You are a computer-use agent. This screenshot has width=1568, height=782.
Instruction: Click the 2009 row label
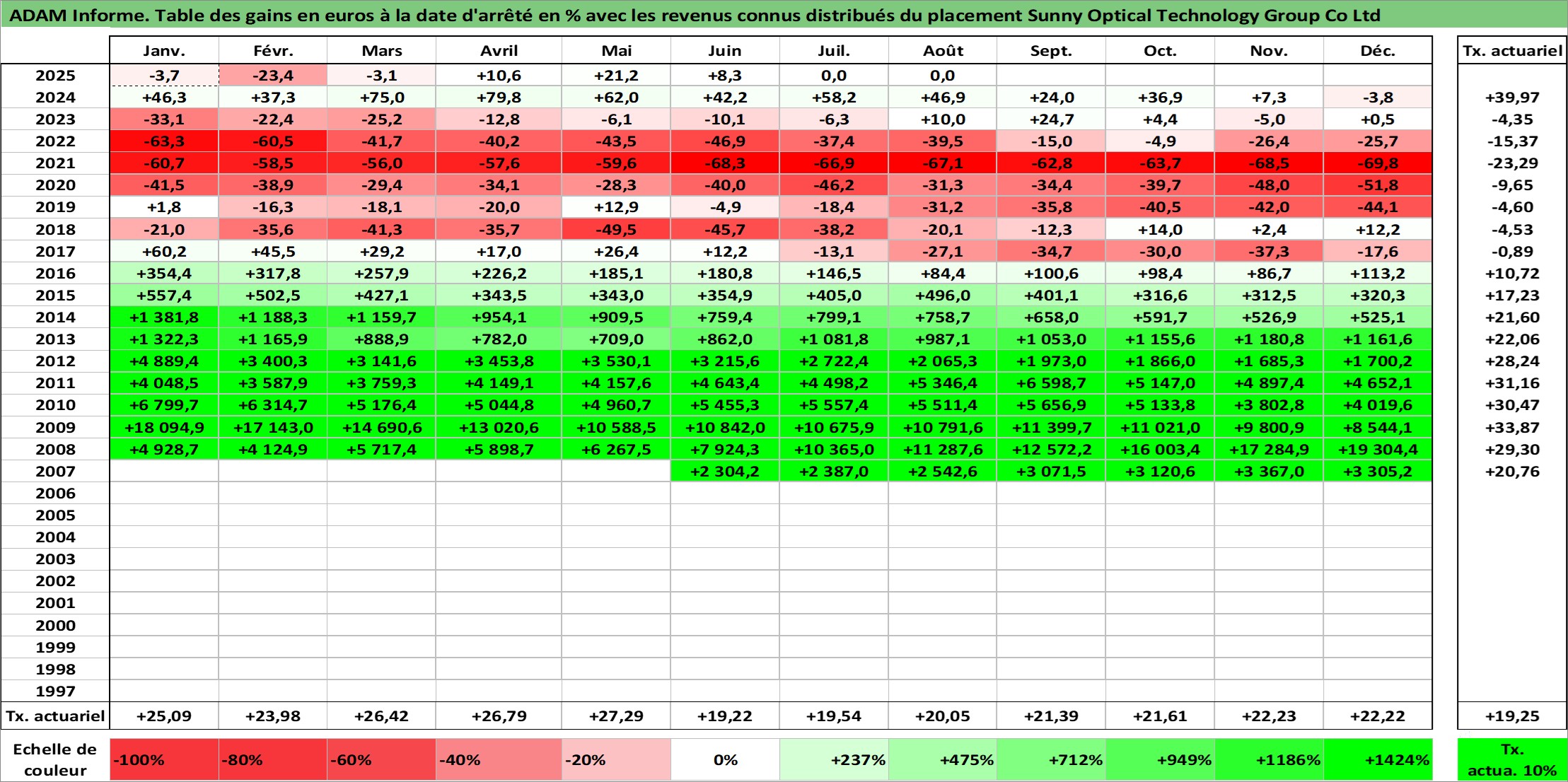55,427
